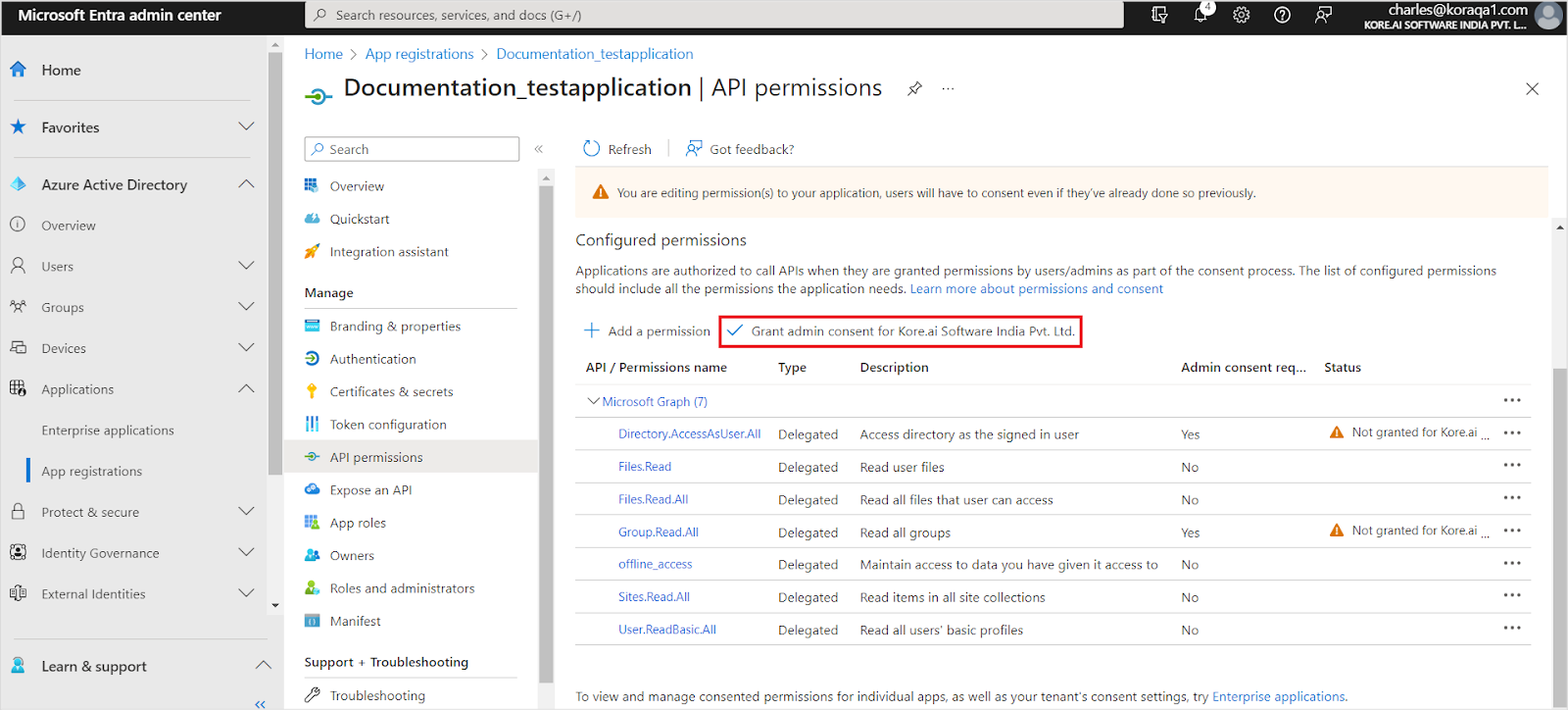Expand the Identity Governance section

pyautogui.click(x=246, y=553)
